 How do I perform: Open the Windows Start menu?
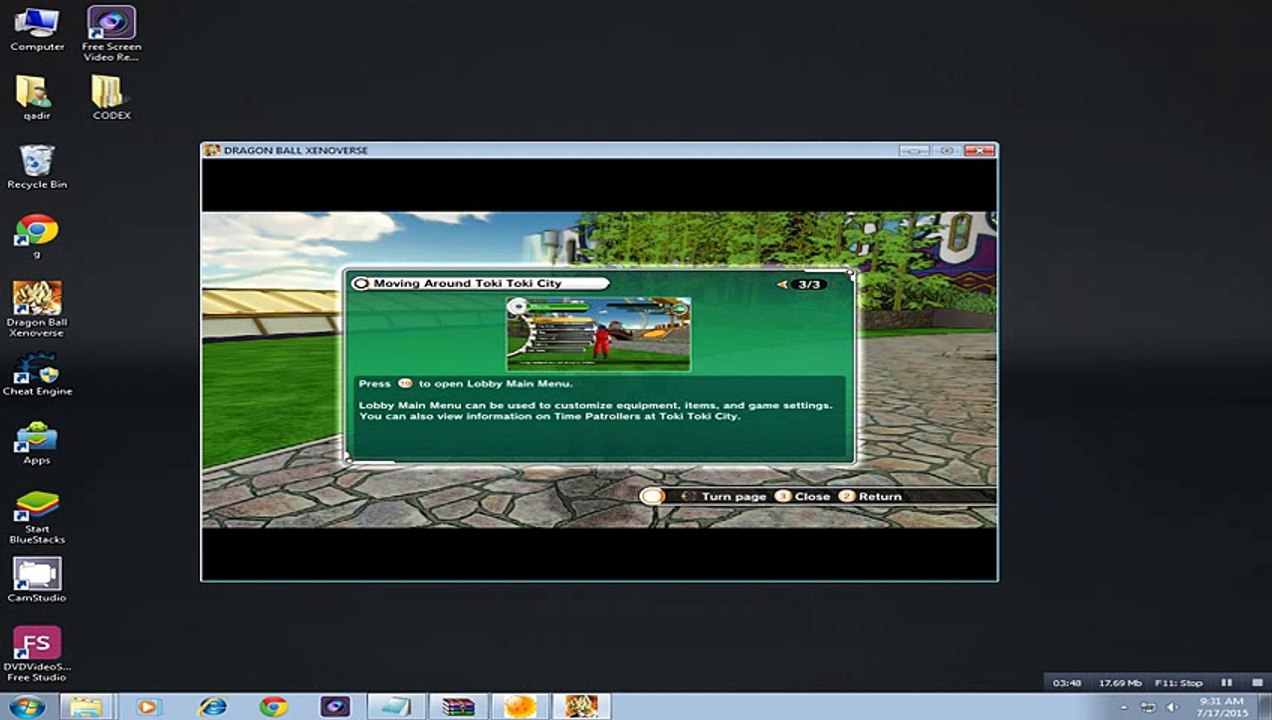click(x=26, y=706)
